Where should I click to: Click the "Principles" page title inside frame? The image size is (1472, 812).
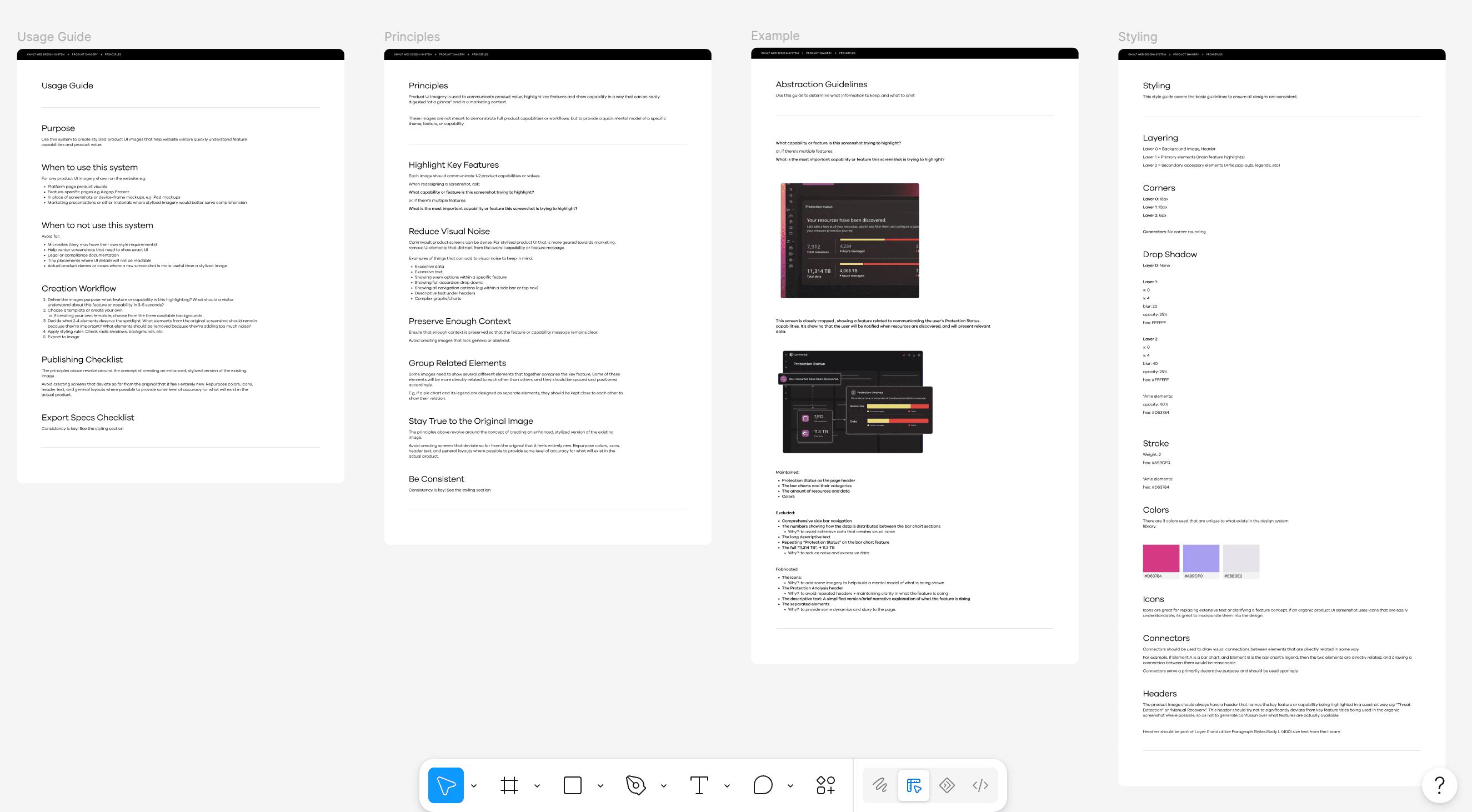click(x=428, y=86)
